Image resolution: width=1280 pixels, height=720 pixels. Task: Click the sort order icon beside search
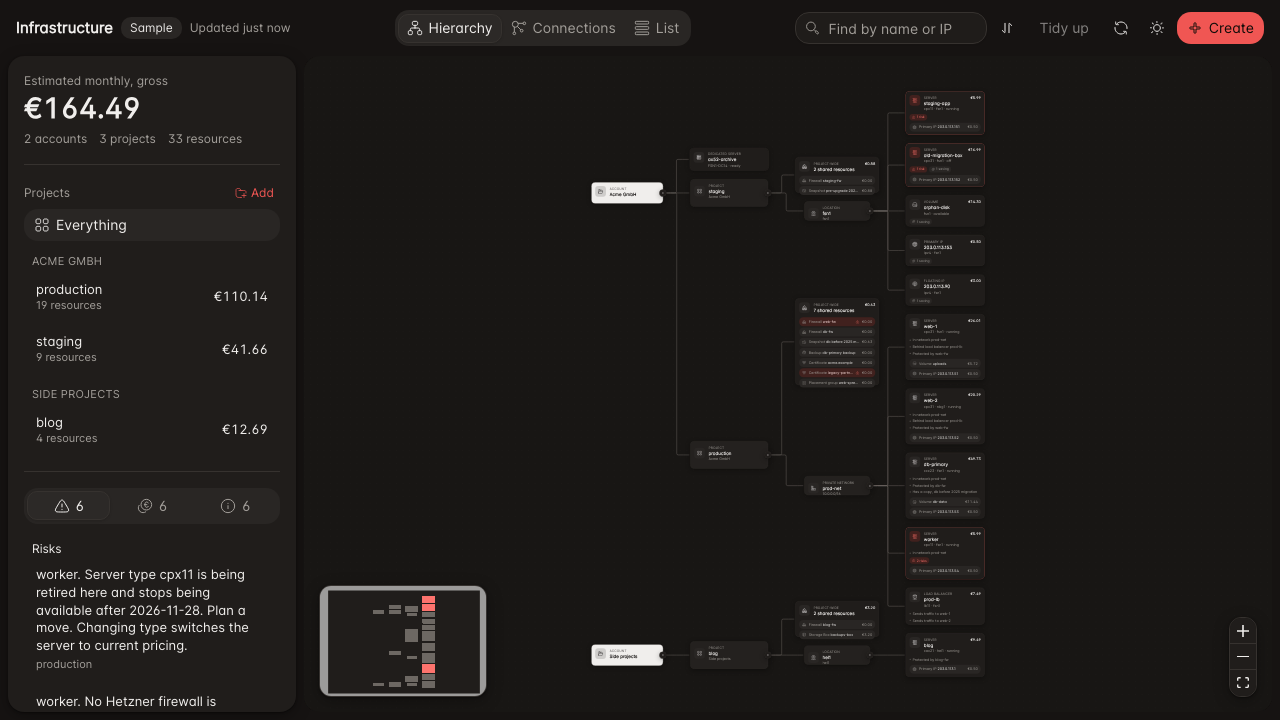1007,28
